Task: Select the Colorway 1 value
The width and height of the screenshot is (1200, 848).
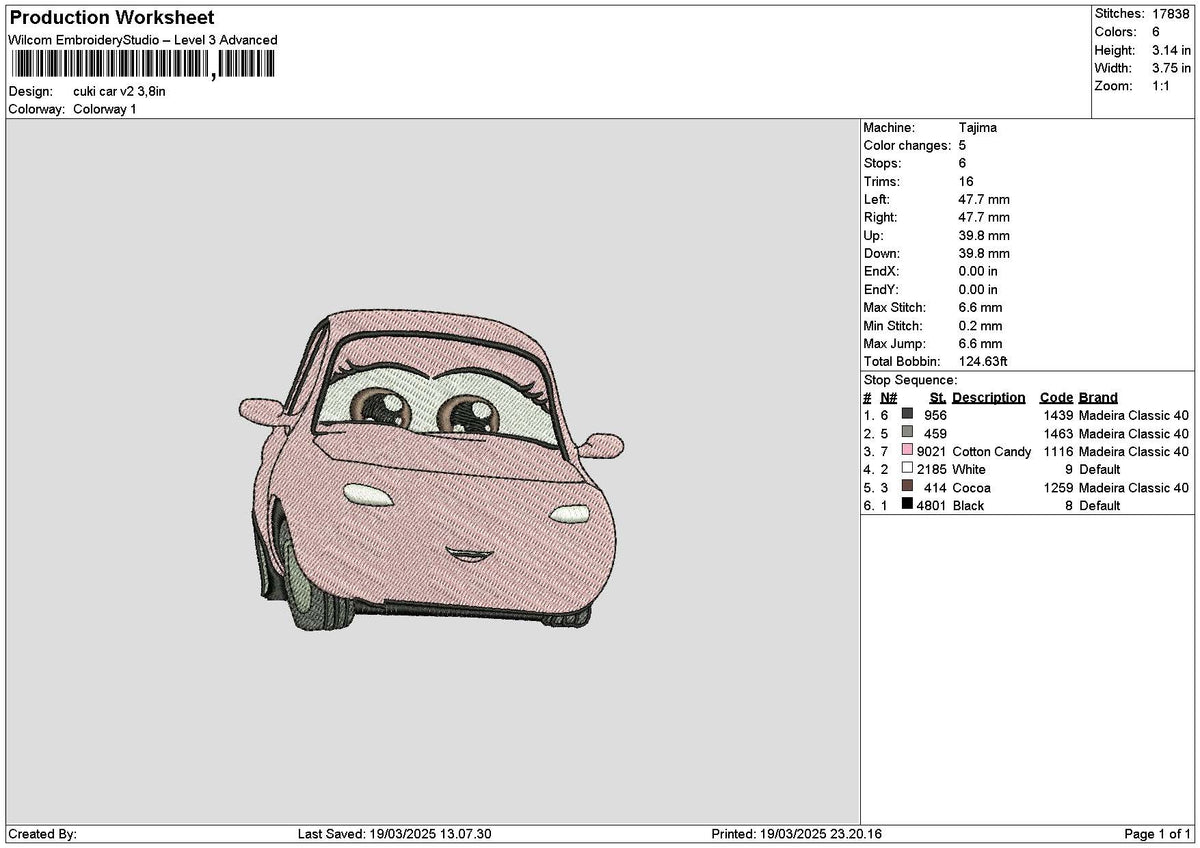Action: click(105, 109)
